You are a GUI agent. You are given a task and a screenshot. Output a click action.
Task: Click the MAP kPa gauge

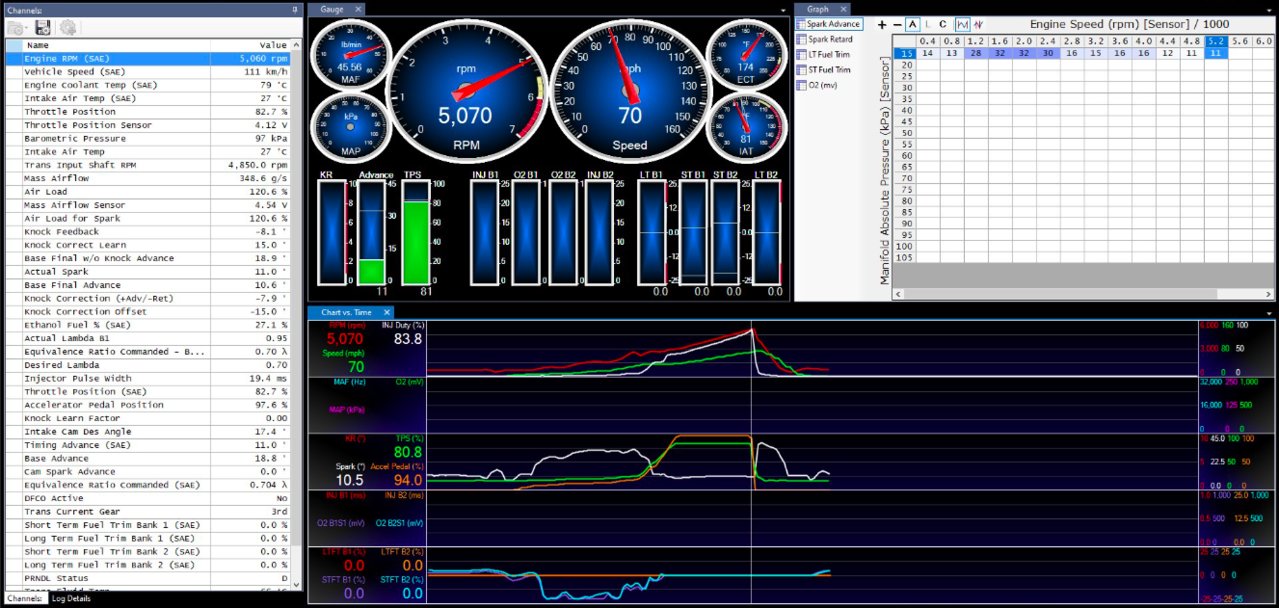pyautogui.click(x=349, y=127)
